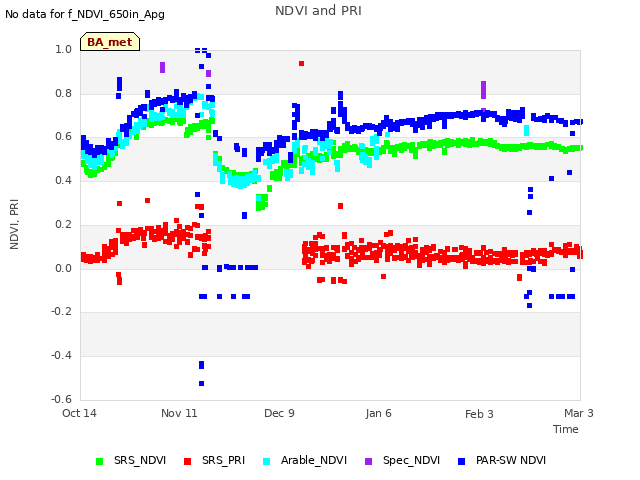This screenshot has width=640, height=480.
Task: Click the Dec 9 x-axis label
Action: [x=279, y=413]
